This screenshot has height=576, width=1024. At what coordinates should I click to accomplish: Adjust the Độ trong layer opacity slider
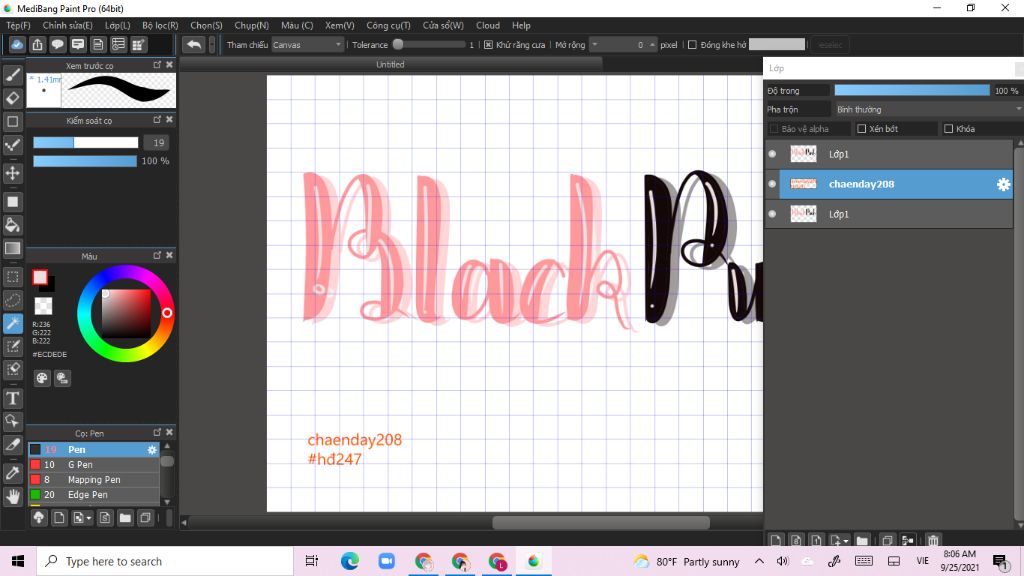912,91
